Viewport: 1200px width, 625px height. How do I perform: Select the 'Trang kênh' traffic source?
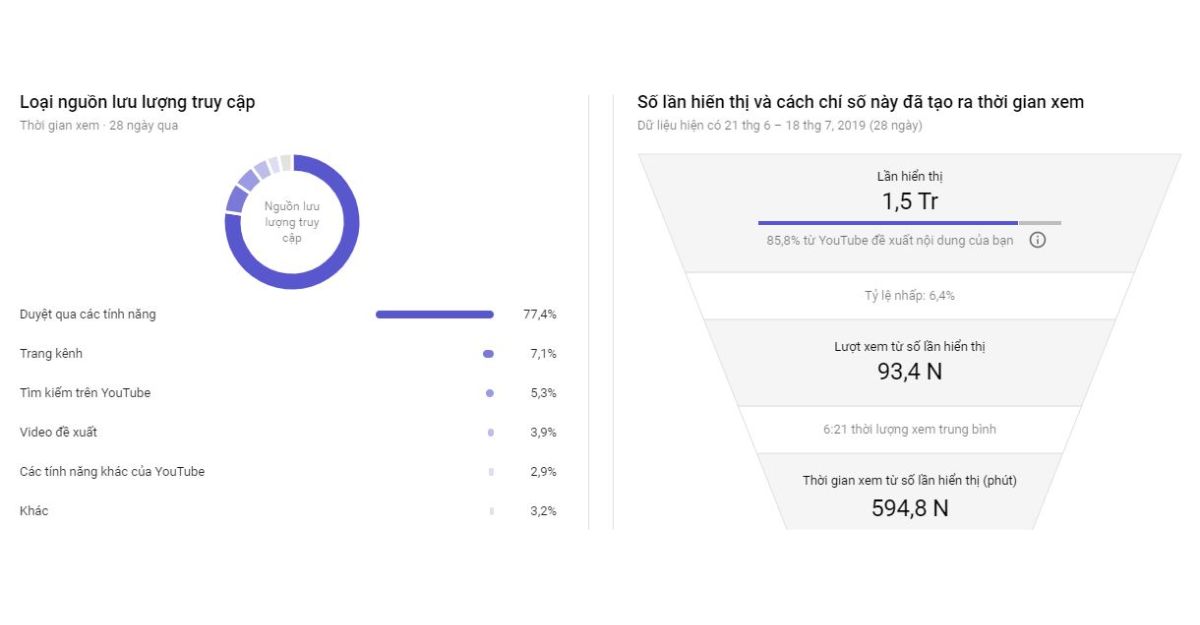coord(288,353)
